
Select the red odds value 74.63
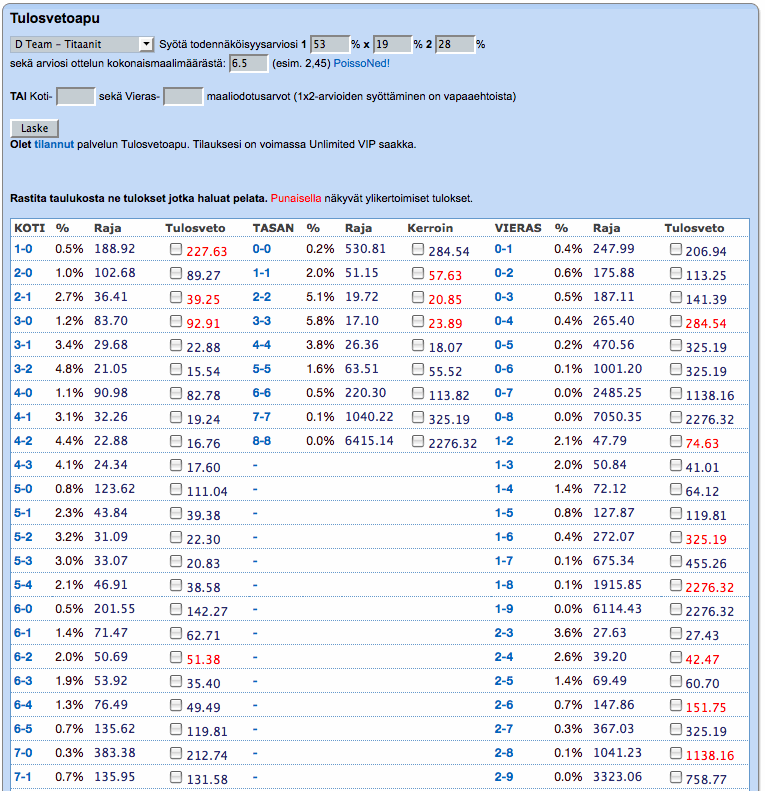point(702,443)
